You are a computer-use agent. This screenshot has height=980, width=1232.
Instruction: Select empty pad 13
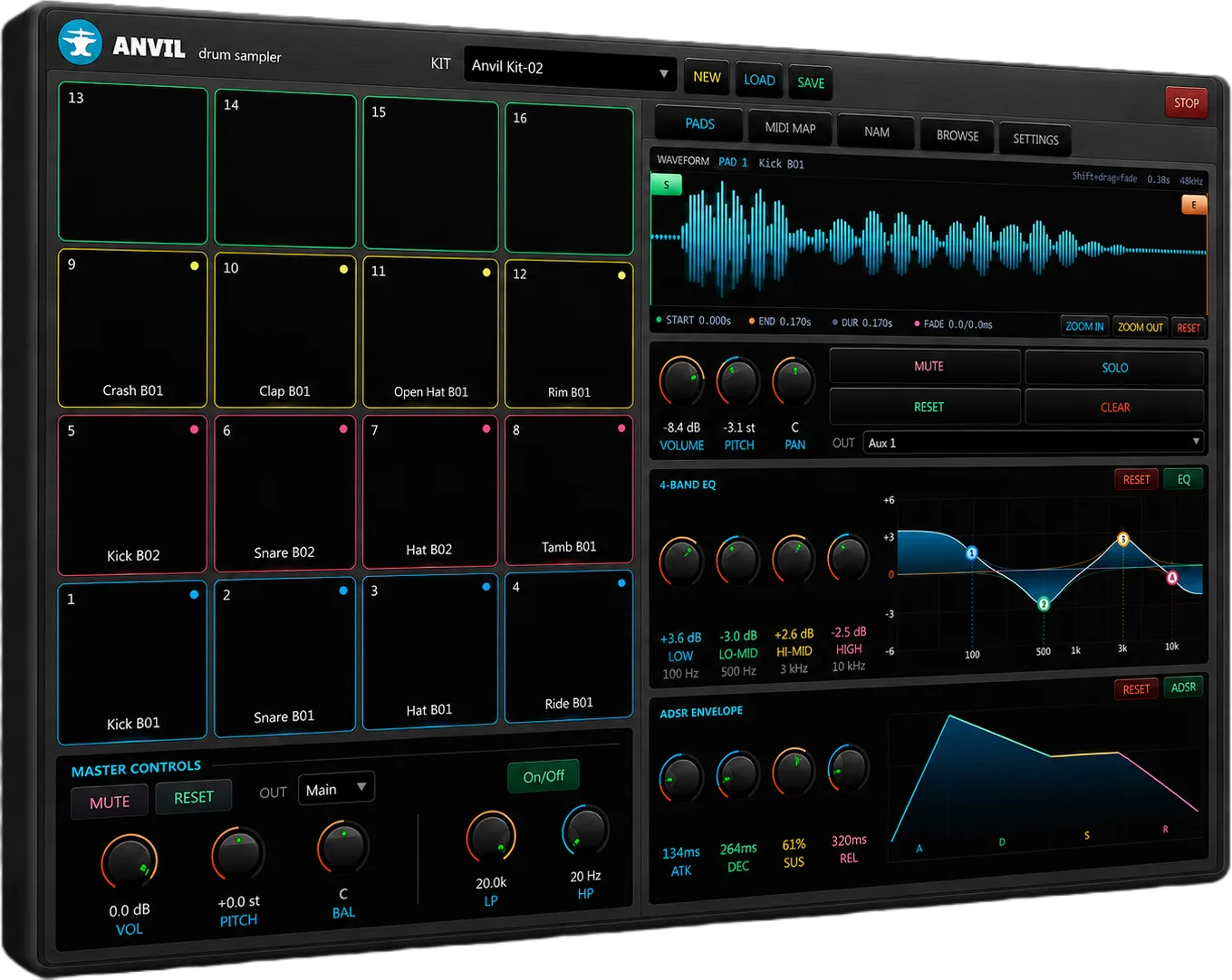pos(133,163)
